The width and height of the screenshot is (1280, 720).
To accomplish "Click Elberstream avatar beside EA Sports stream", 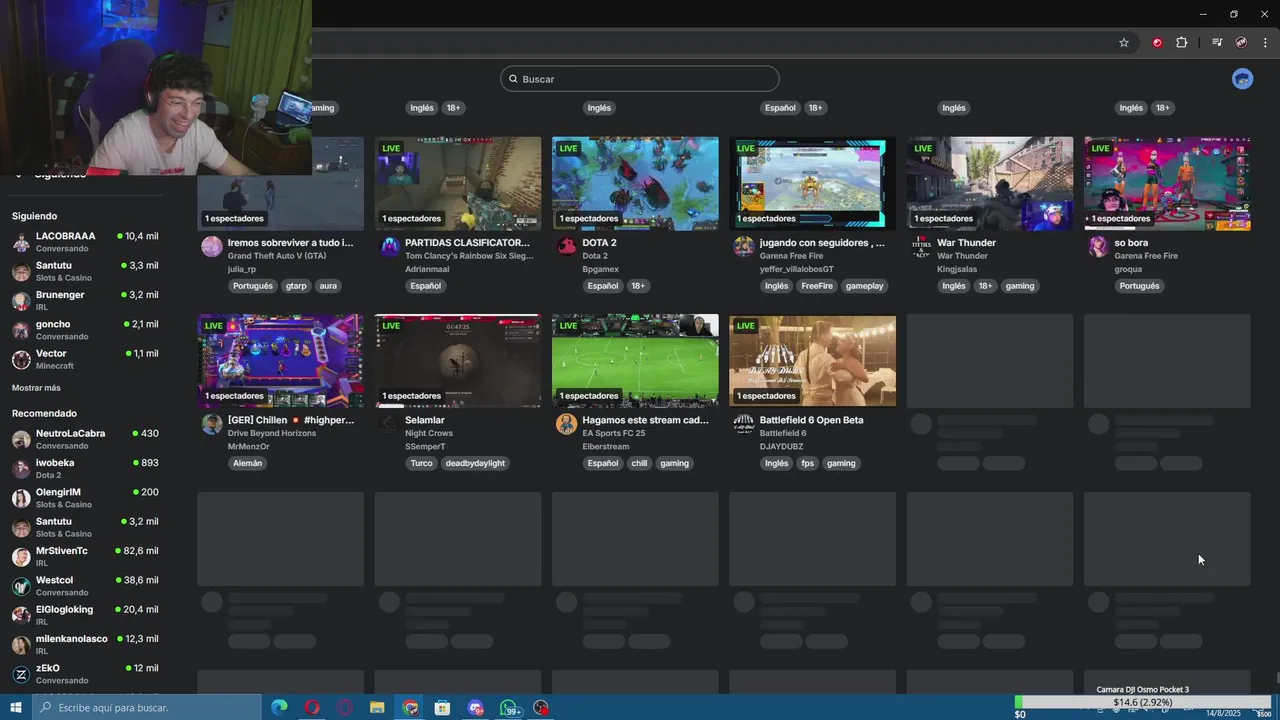I will coord(567,424).
